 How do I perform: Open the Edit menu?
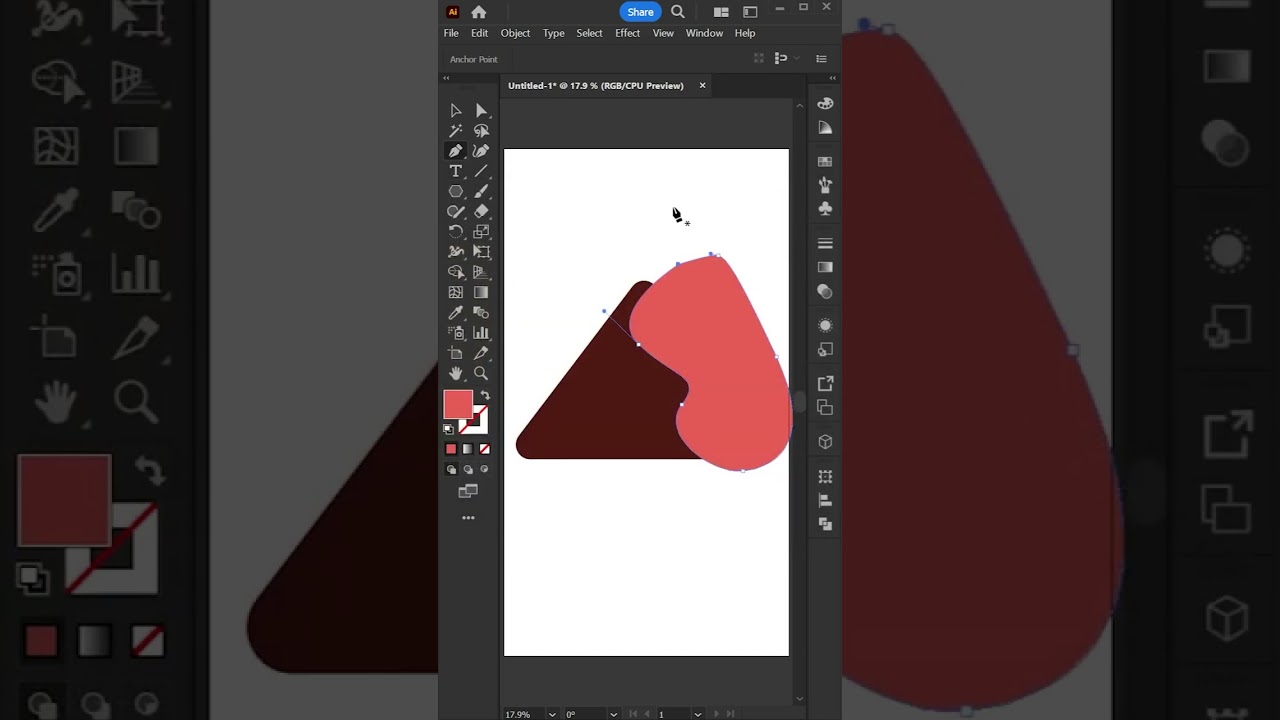[480, 33]
